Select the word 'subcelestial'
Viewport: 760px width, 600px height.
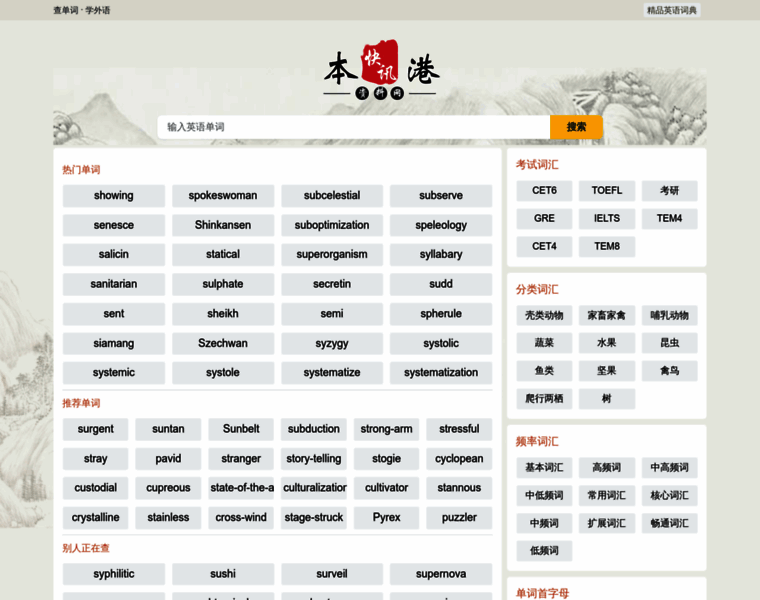coord(332,196)
